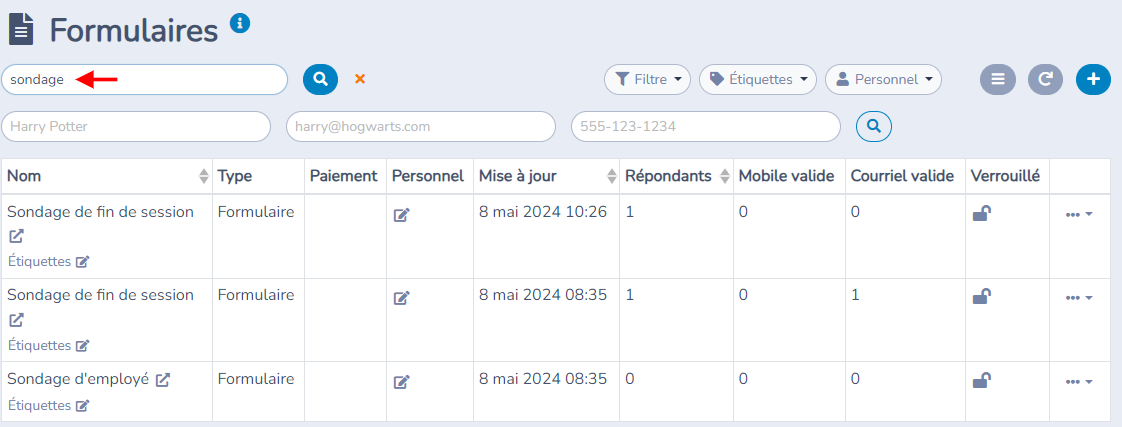This screenshot has width=1122, height=427.
Task: Toggle lock on row with Courriel valide 1
Action: [982, 297]
